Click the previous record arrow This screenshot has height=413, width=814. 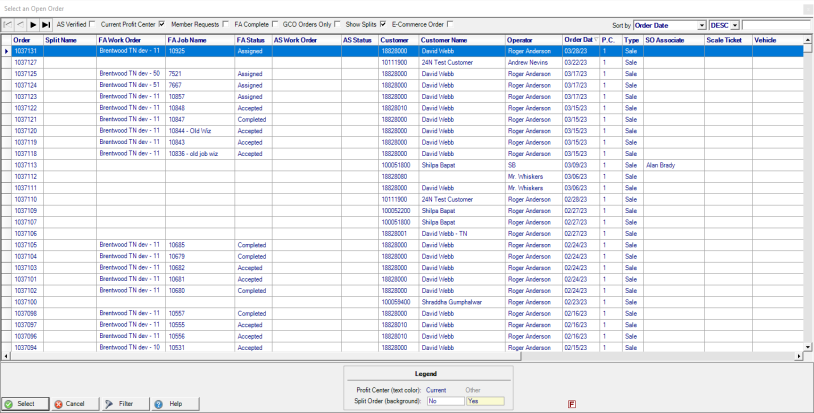pos(20,24)
